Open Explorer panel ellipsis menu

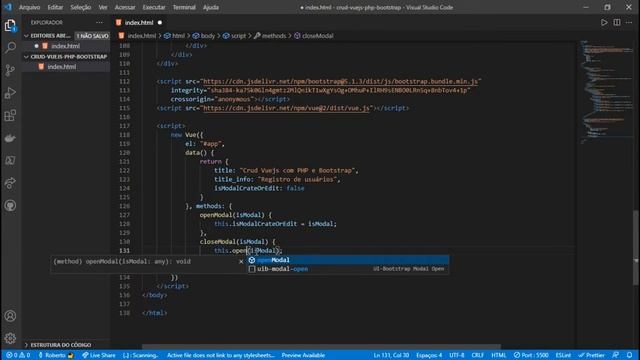click(99, 22)
